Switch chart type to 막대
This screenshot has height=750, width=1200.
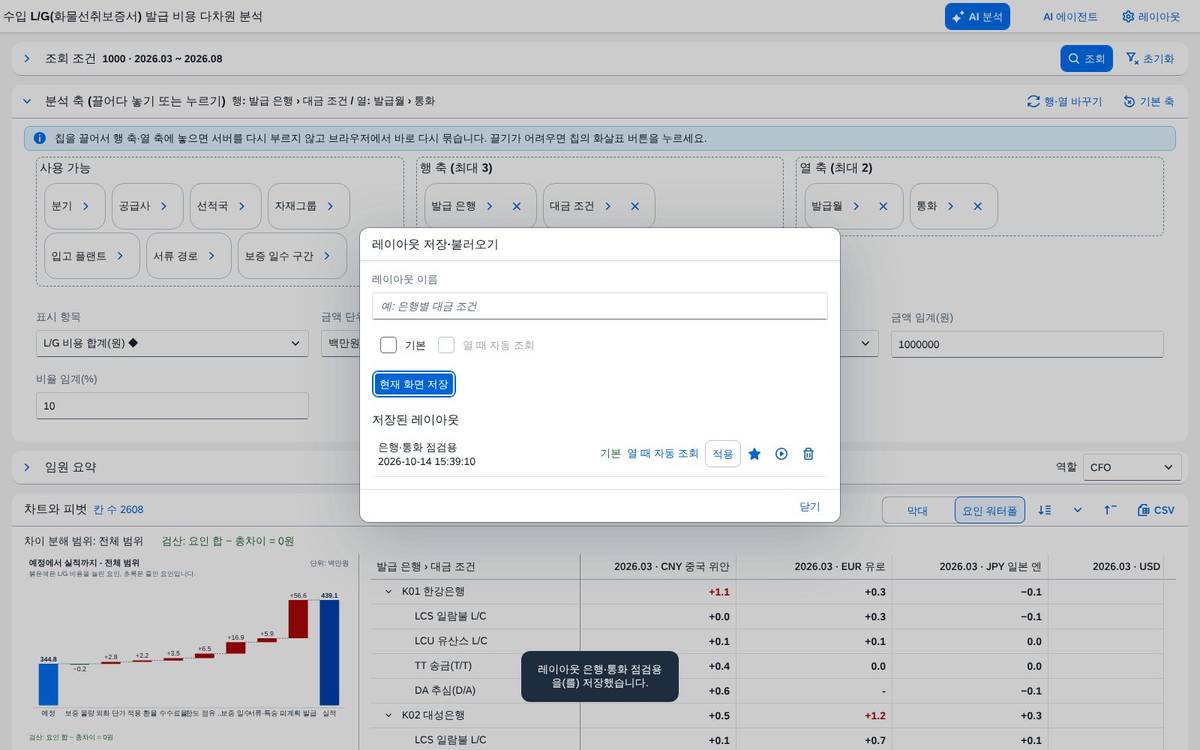coord(917,510)
